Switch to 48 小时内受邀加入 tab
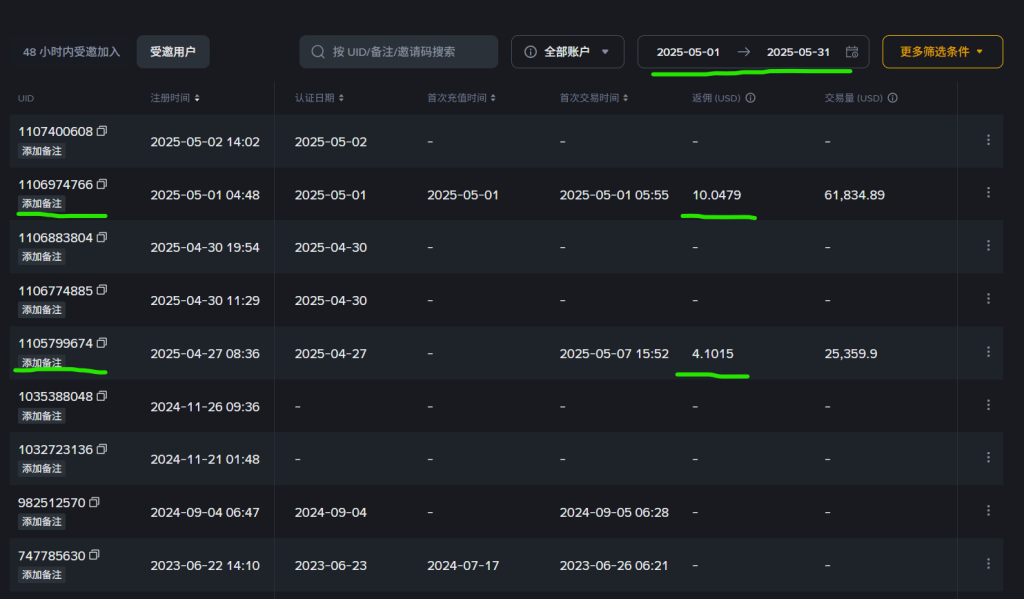The width and height of the screenshot is (1024, 599). click(x=71, y=52)
